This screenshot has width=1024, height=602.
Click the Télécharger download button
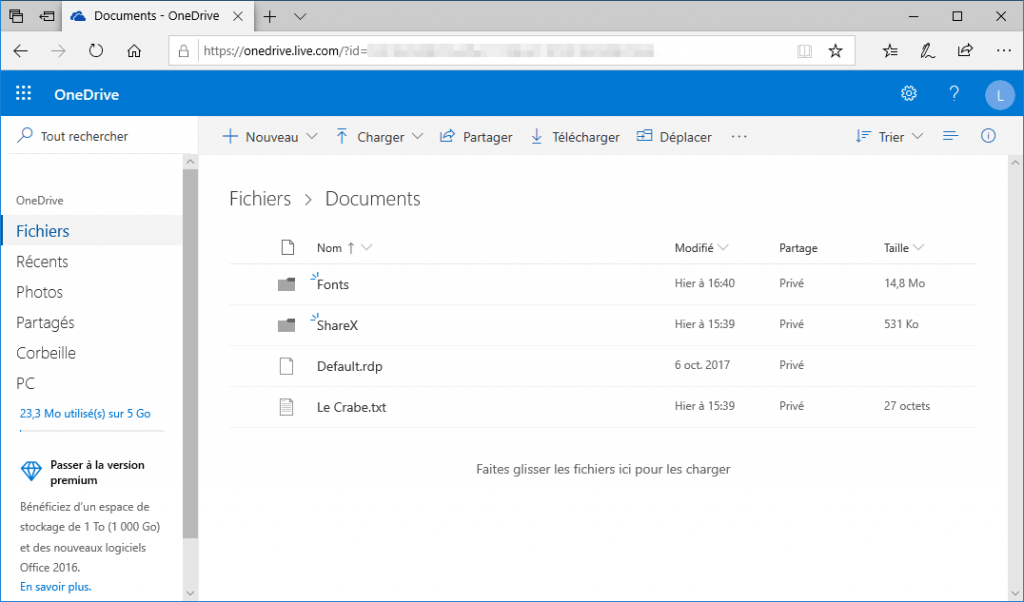pos(575,136)
